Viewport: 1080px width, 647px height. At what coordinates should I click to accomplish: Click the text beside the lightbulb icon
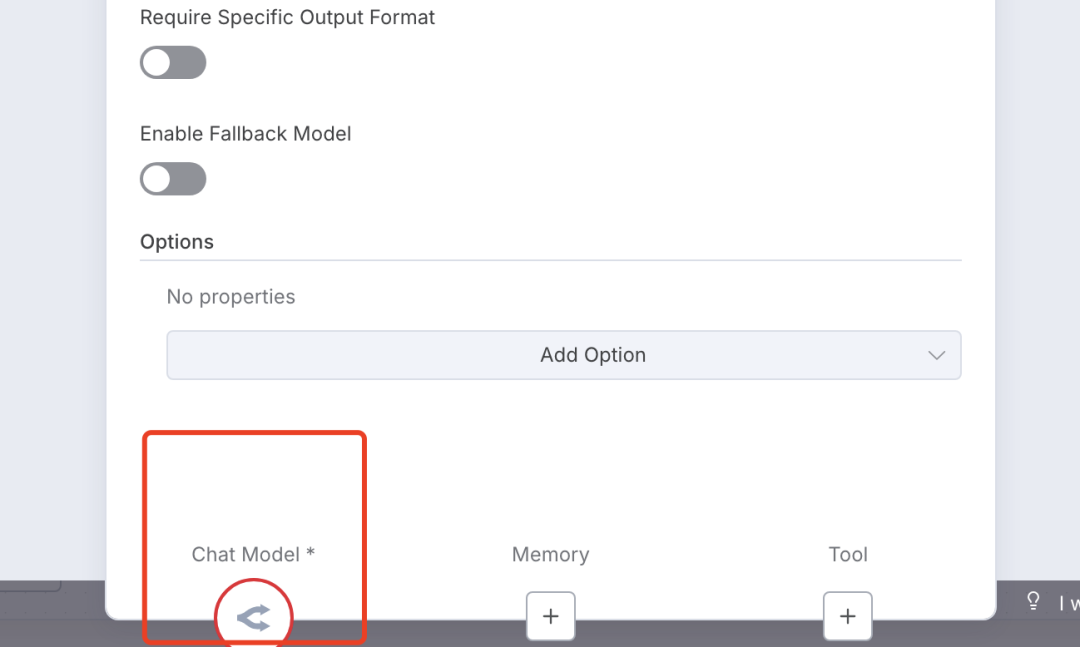pos(1068,603)
